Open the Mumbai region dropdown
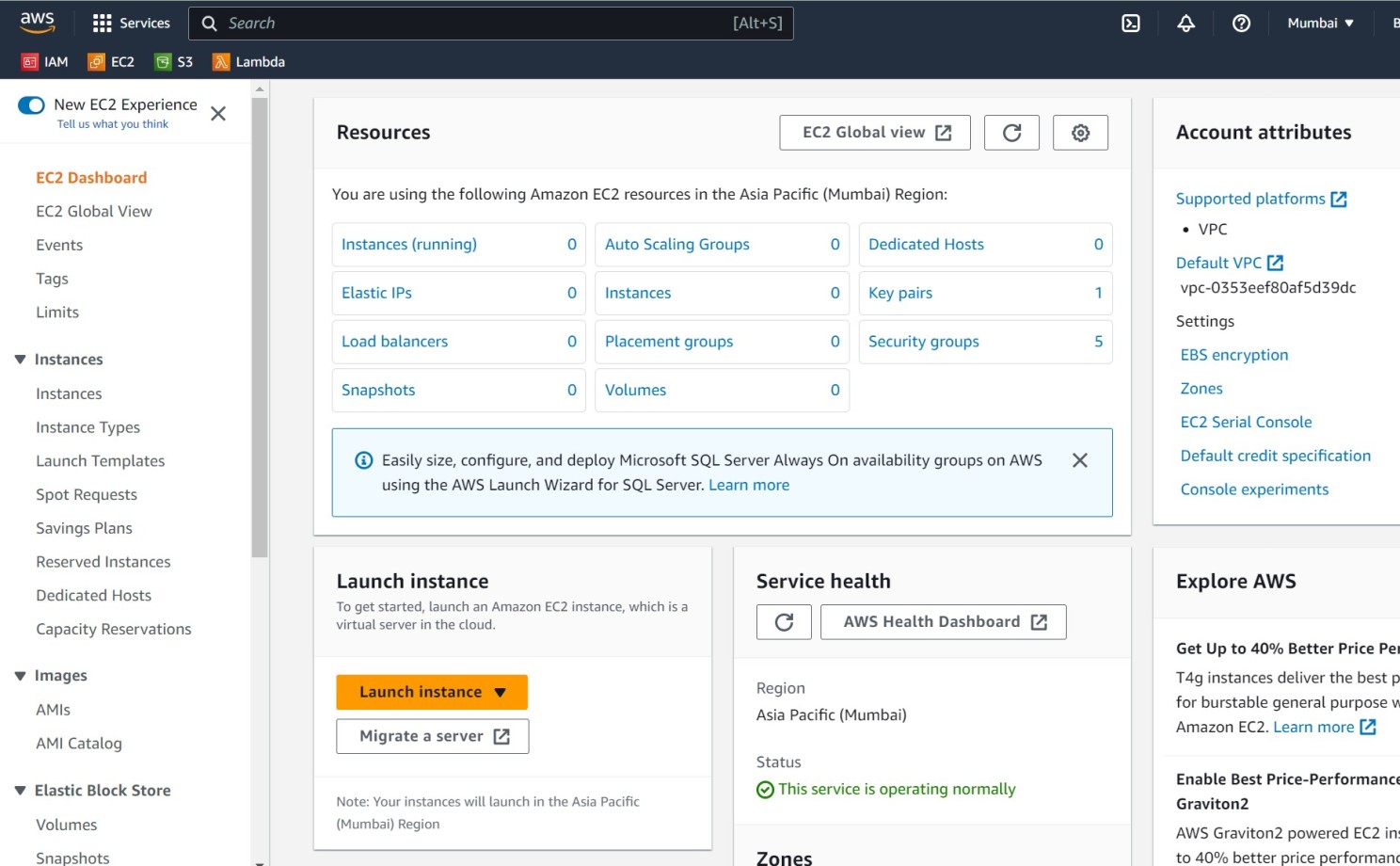This screenshot has height=866, width=1400. tap(1319, 23)
